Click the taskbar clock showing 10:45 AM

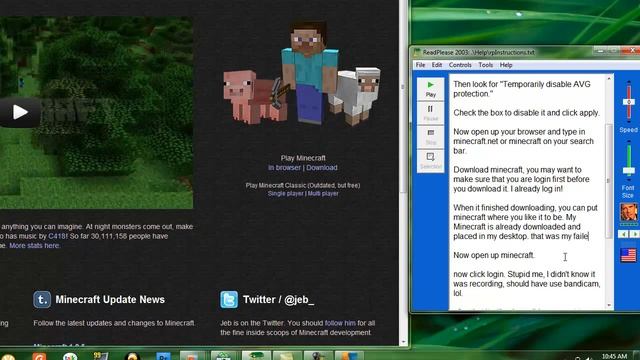[614, 356]
